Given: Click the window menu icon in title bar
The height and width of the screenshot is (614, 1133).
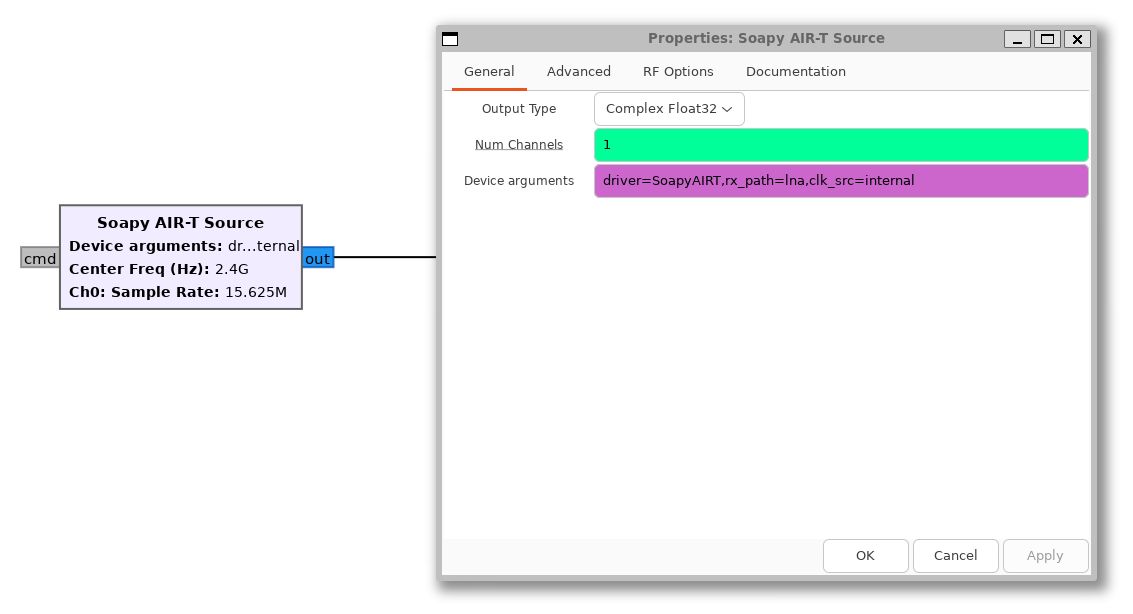Looking at the screenshot, I should (449, 39).
